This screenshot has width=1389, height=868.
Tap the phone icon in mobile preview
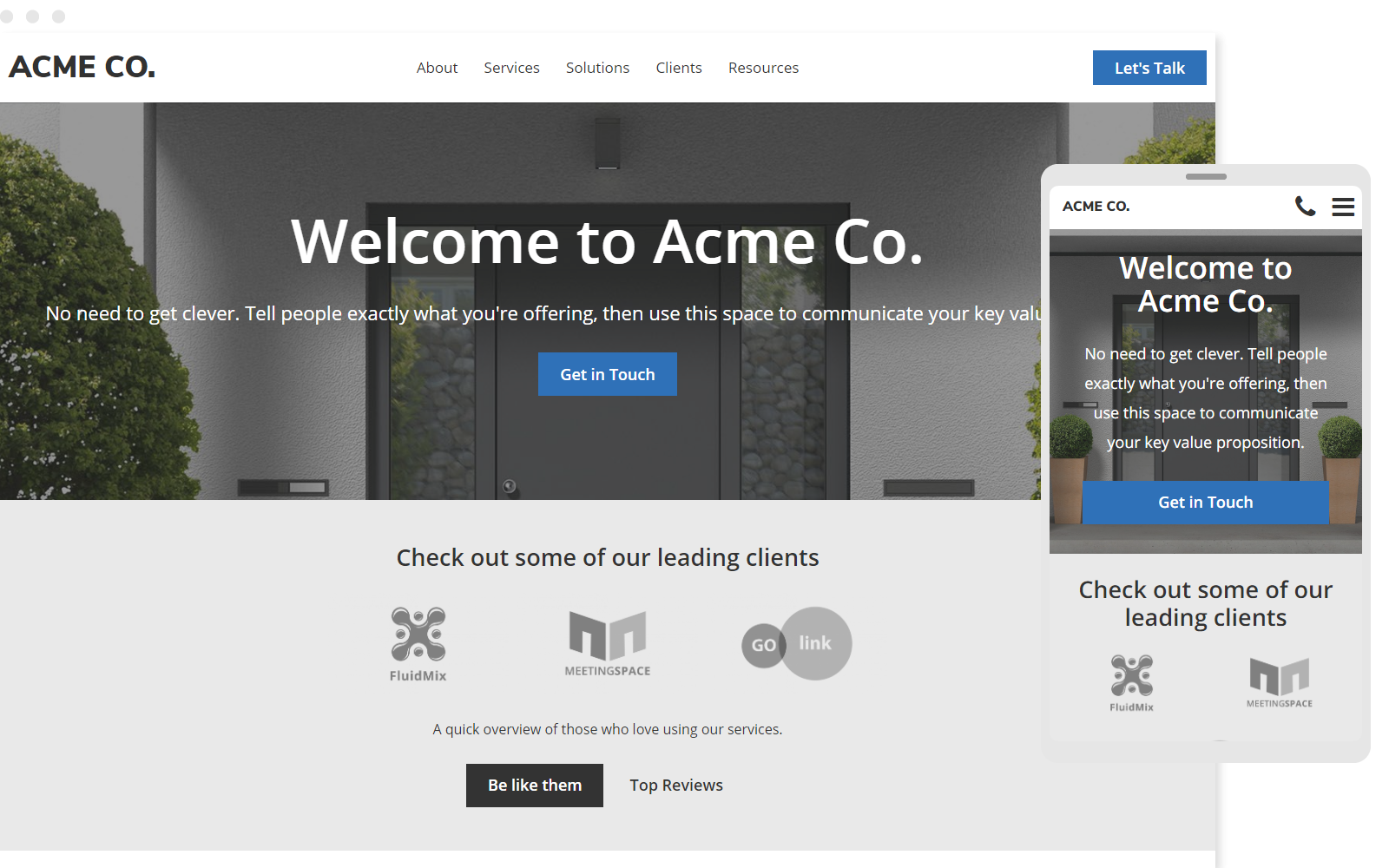(1305, 206)
